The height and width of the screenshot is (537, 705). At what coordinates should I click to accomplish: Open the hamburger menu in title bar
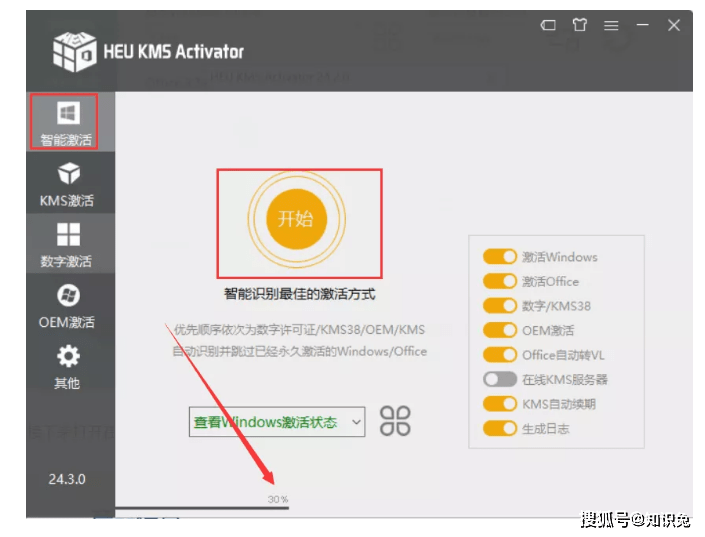pyautogui.click(x=611, y=26)
